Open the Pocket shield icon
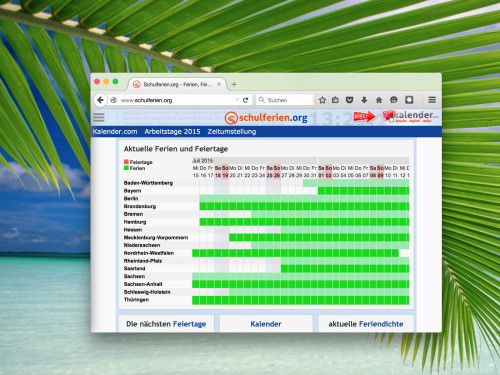Image resolution: width=500 pixels, height=375 pixels. click(349, 100)
